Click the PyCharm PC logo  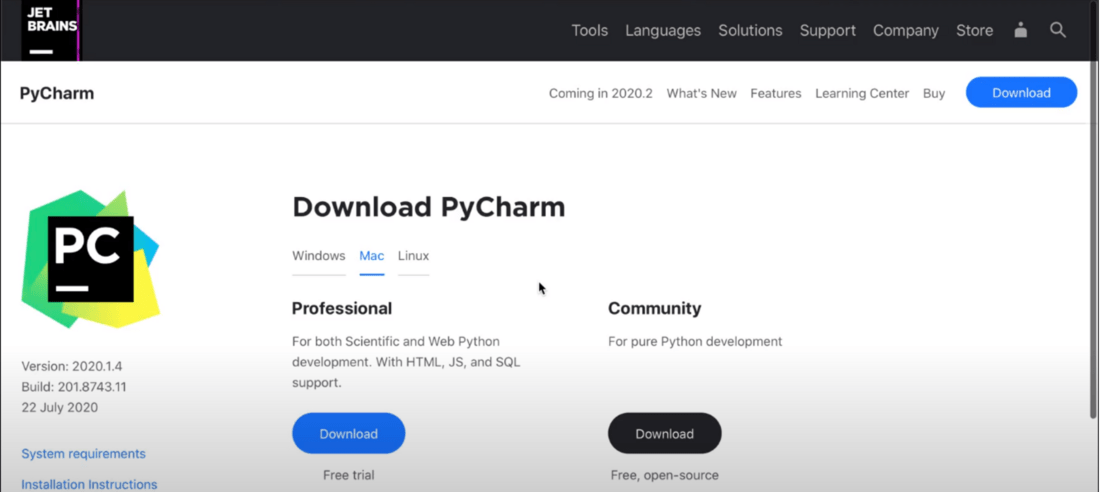click(90, 258)
